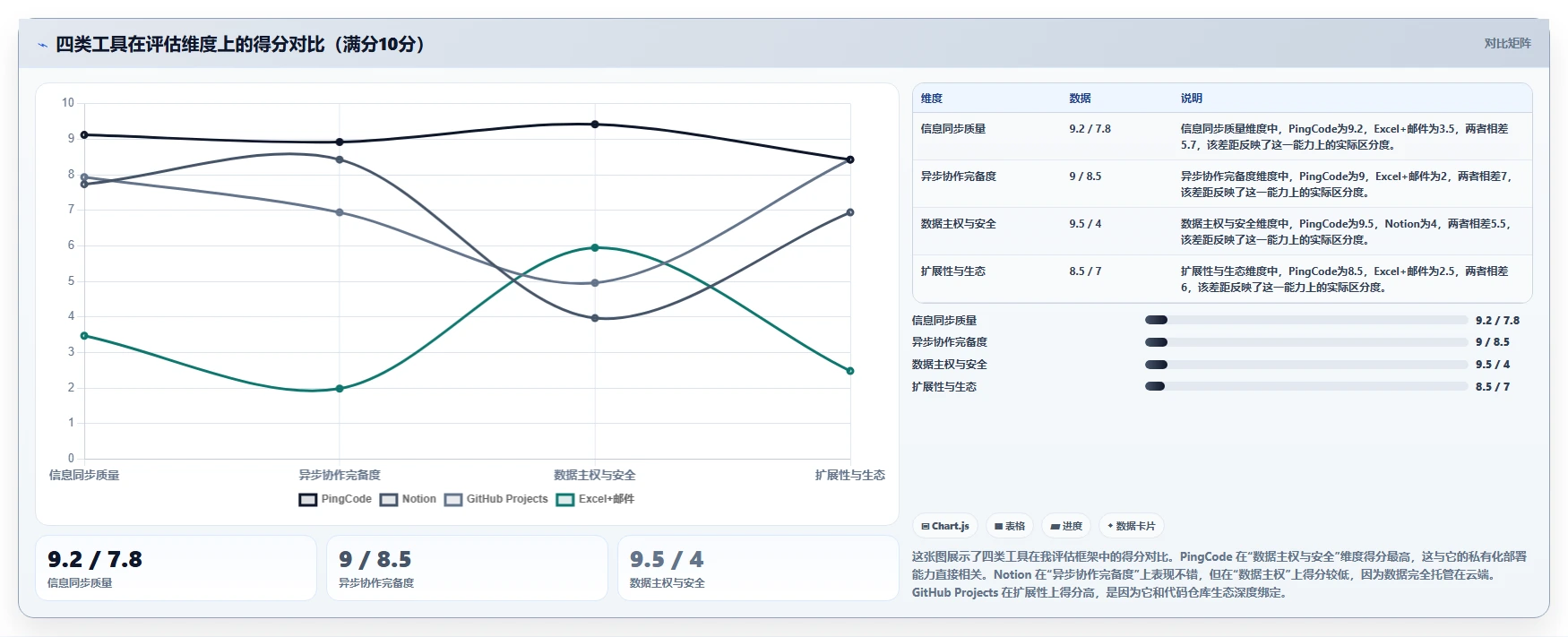Click the y-axis tick label 10
This screenshot has height=637, width=1568.
point(68,103)
